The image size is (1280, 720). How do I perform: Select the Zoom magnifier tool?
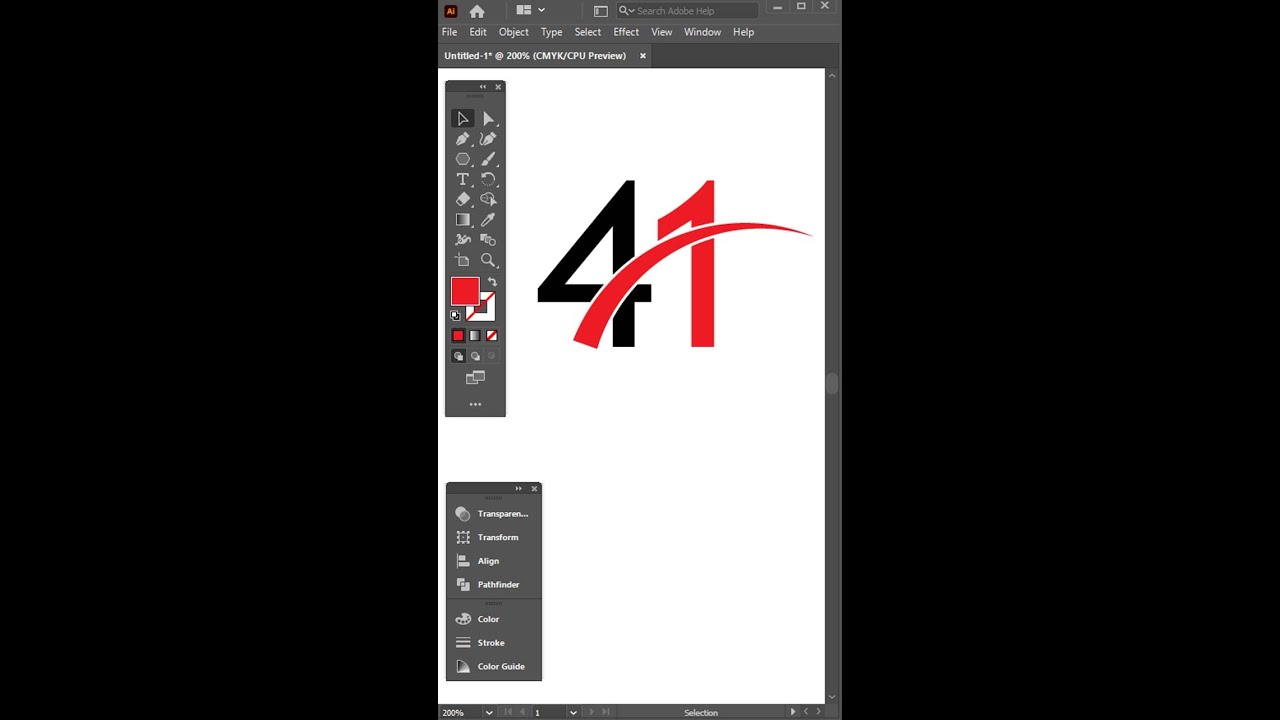488,260
